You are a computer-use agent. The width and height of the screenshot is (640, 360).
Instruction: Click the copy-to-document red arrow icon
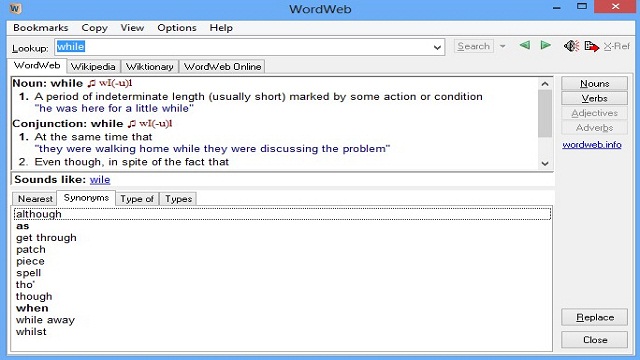point(591,46)
